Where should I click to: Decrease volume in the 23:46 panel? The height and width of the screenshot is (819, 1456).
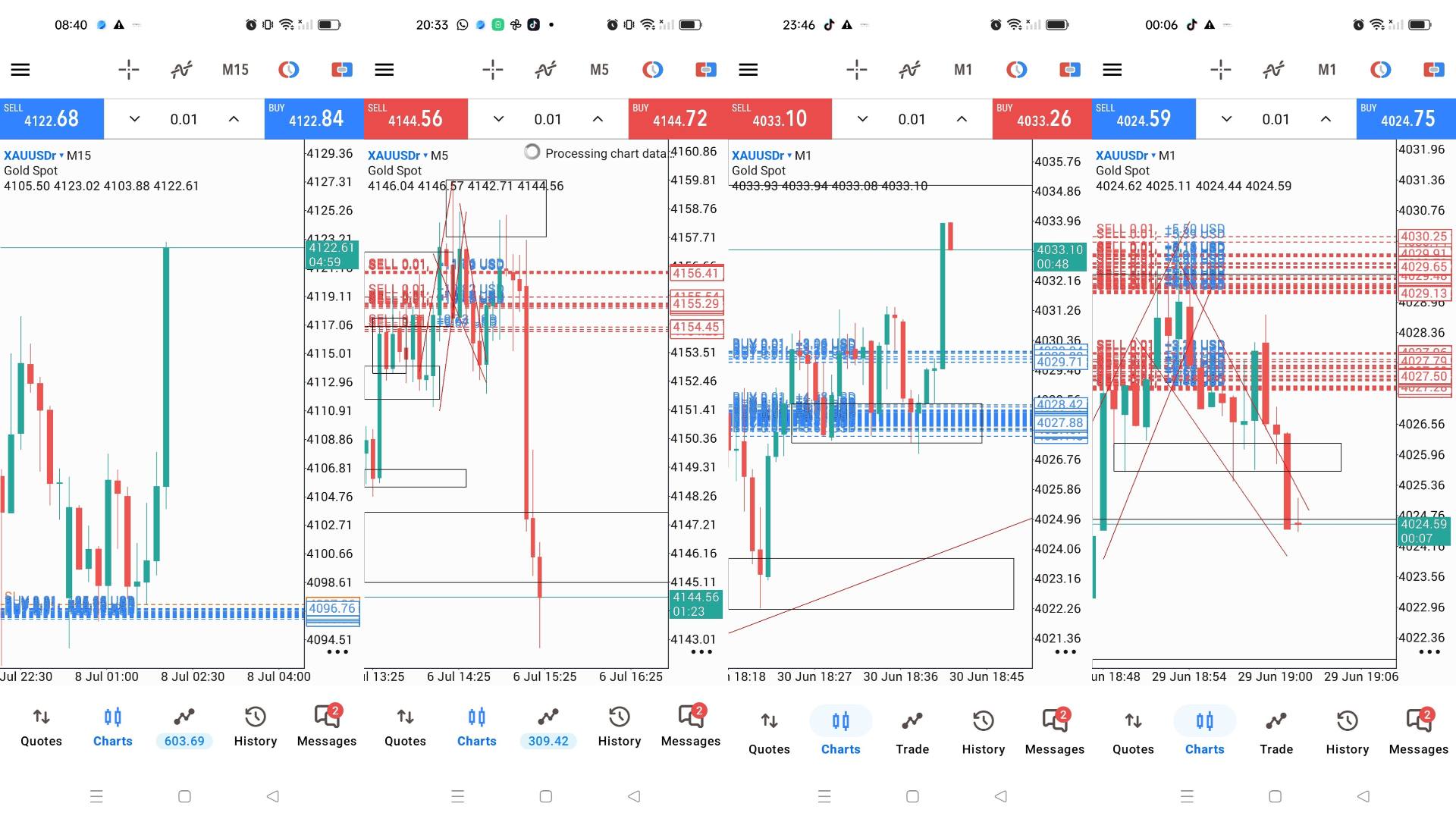point(862,119)
